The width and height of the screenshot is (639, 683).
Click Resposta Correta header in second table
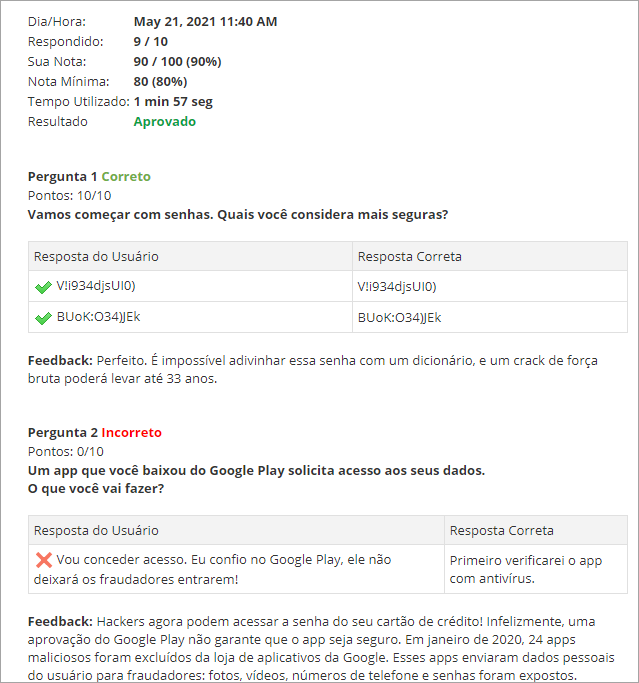(x=501, y=530)
